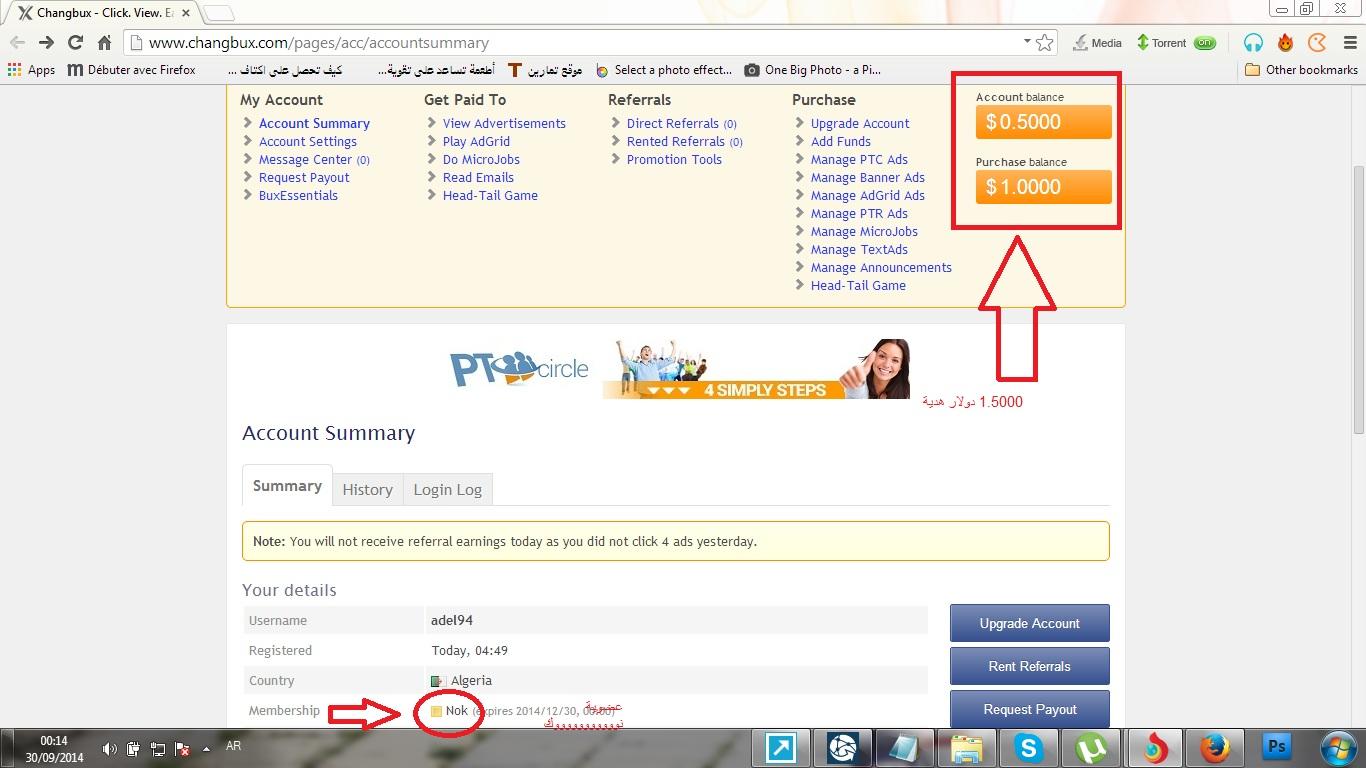Reload the Changbux page
The width and height of the screenshot is (1366, 768).
(75, 43)
